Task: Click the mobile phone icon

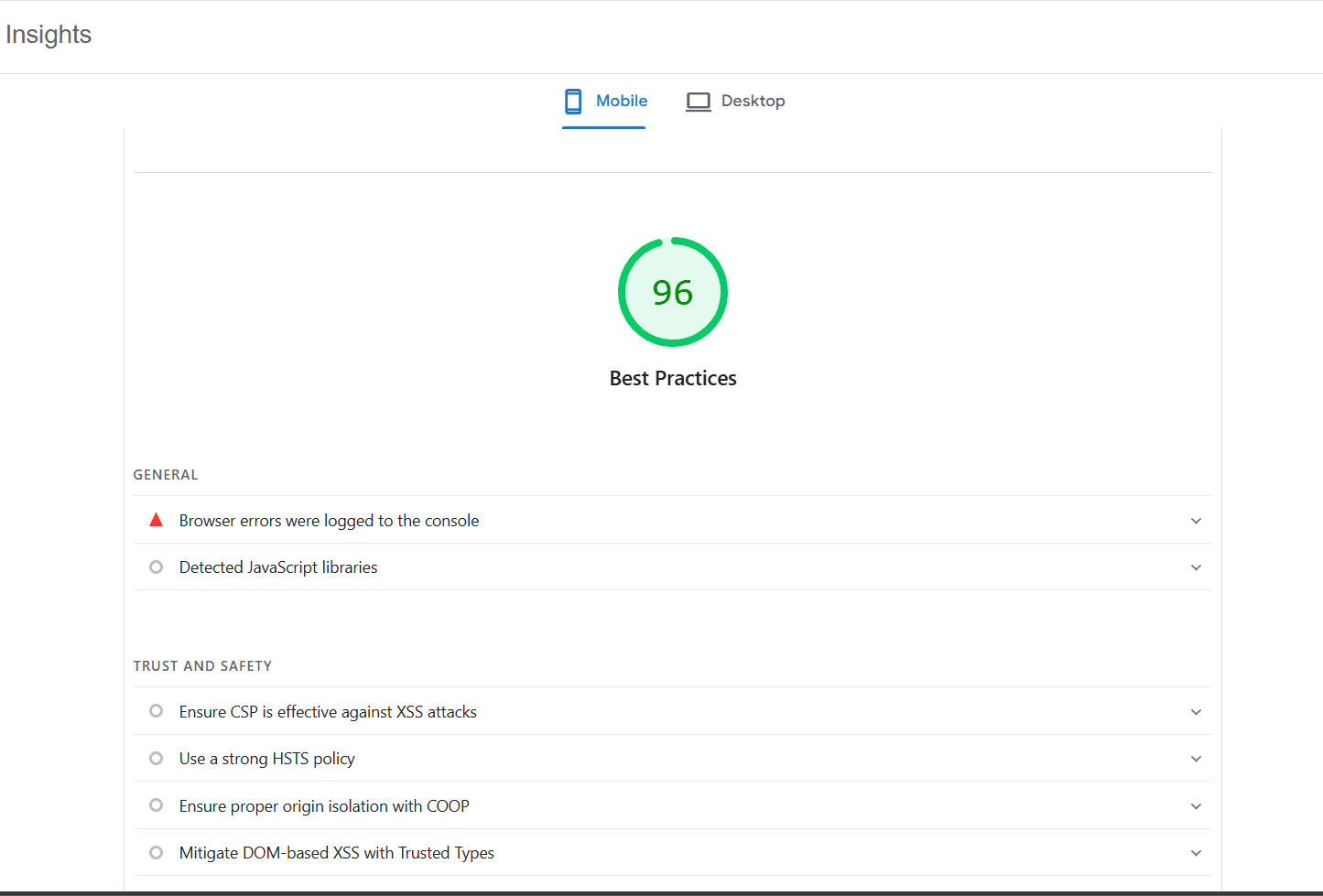Action: pyautogui.click(x=573, y=101)
